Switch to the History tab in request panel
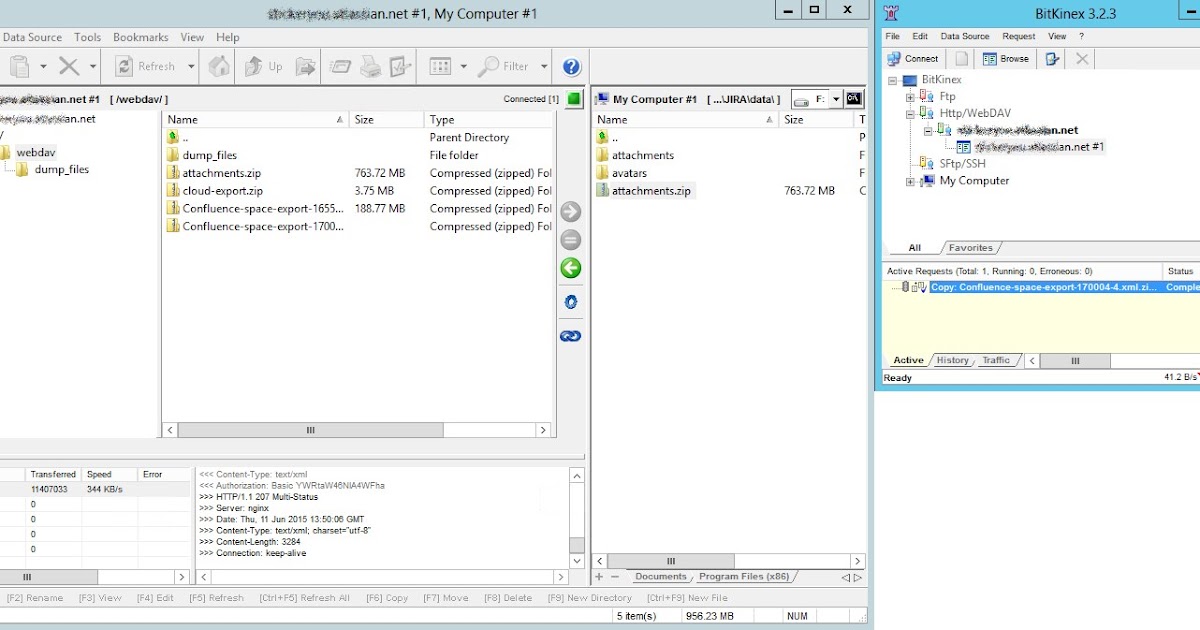 tap(952, 360)
